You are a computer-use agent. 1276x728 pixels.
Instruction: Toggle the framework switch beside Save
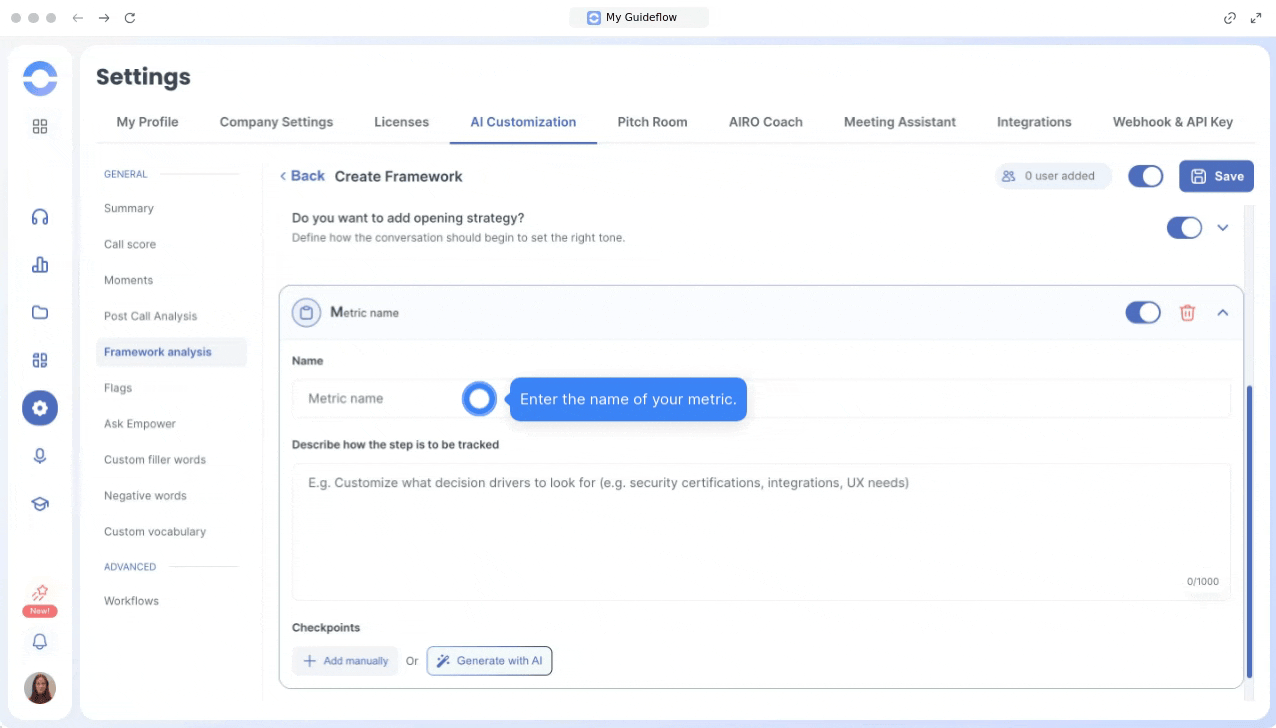[x=1145, y=176]
